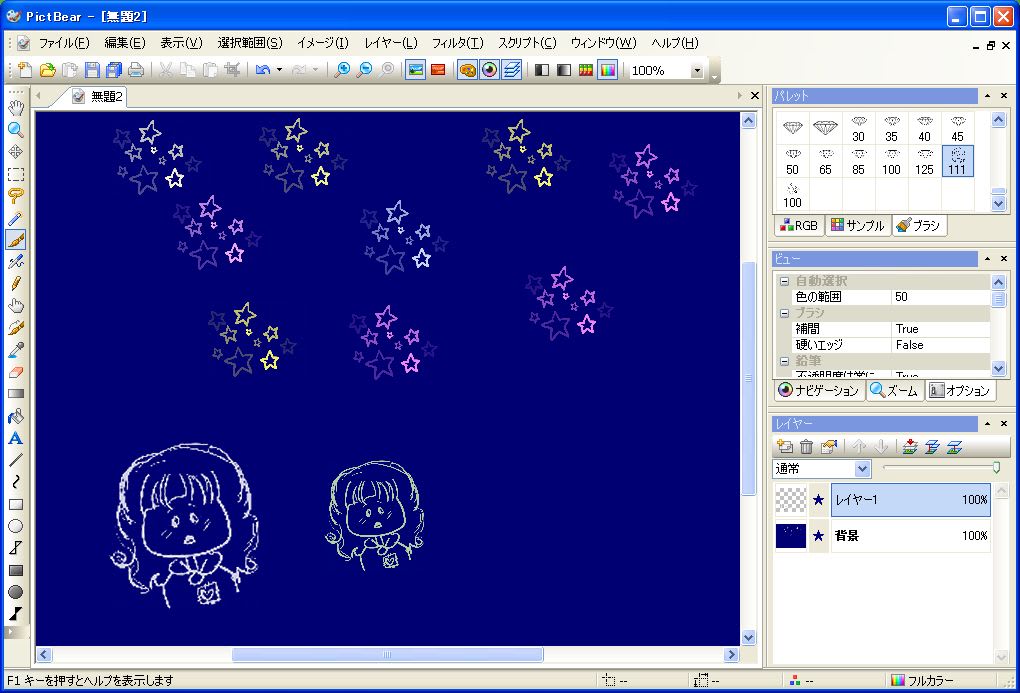The image size is (1020, 693).
Task: Select the brush preset size 30
Action: (x=859, y=129)
